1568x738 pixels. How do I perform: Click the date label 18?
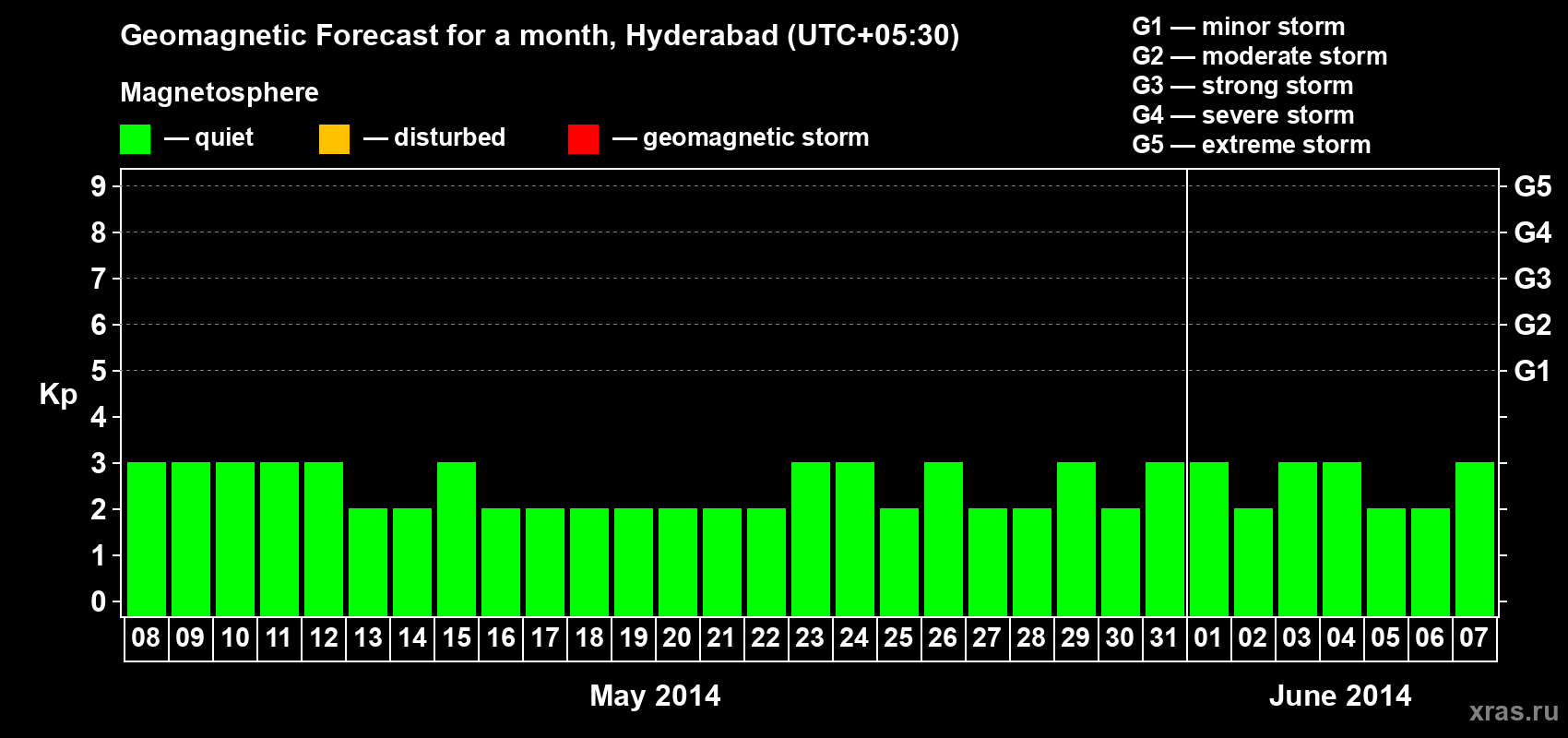pos(588,637)
